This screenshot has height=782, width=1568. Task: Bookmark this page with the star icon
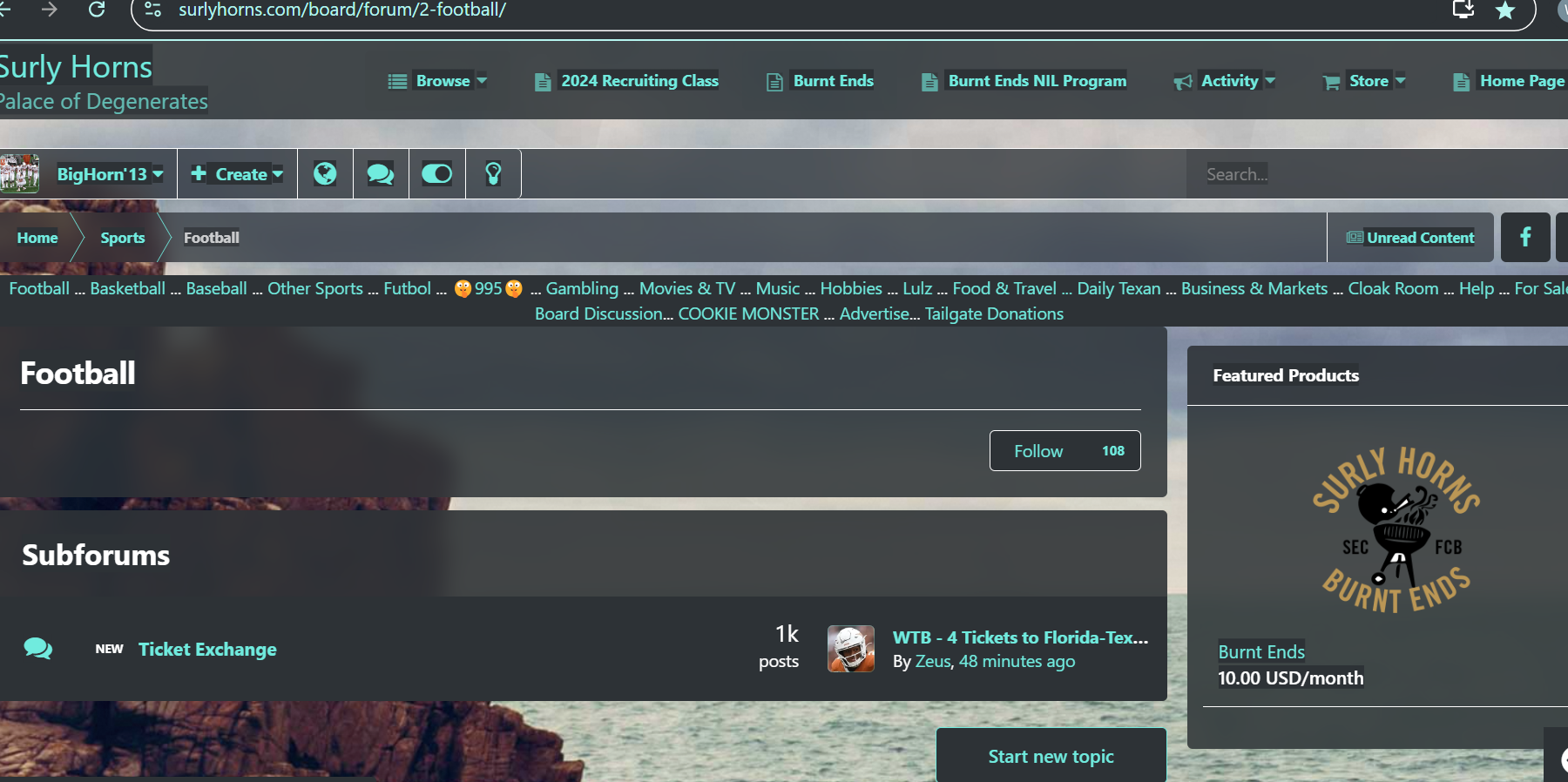click(1505, 10)
